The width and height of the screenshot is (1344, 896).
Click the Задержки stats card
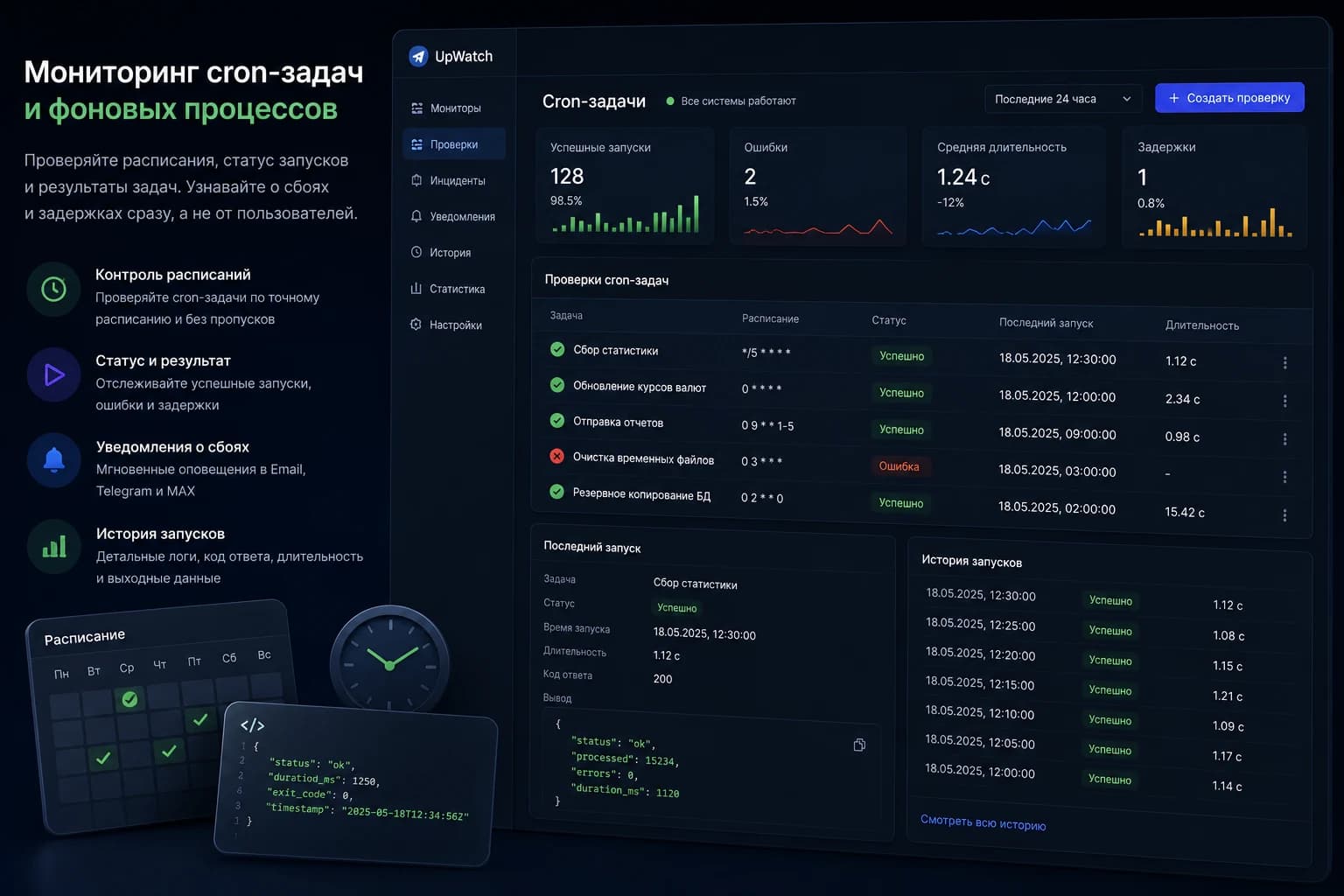coord(1214,186)
